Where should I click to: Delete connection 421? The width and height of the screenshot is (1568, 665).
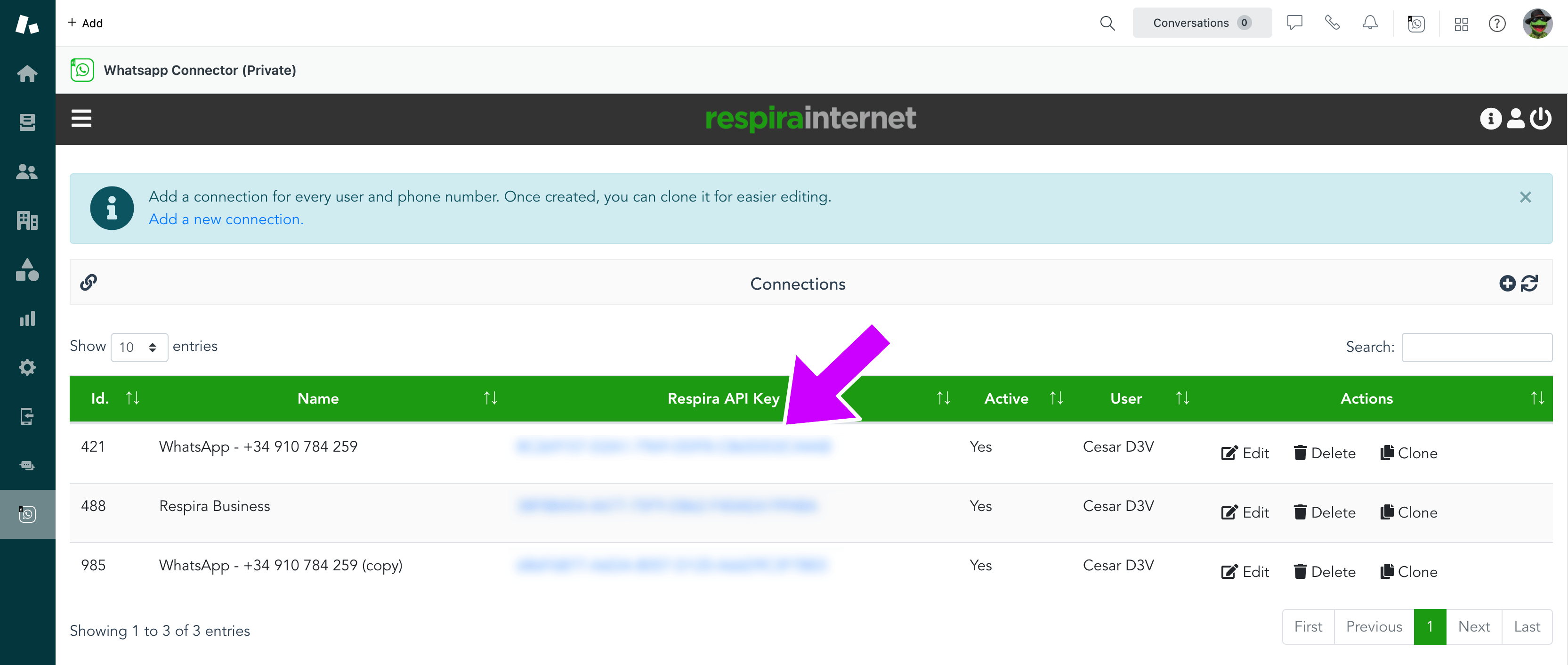(1325, 453)
